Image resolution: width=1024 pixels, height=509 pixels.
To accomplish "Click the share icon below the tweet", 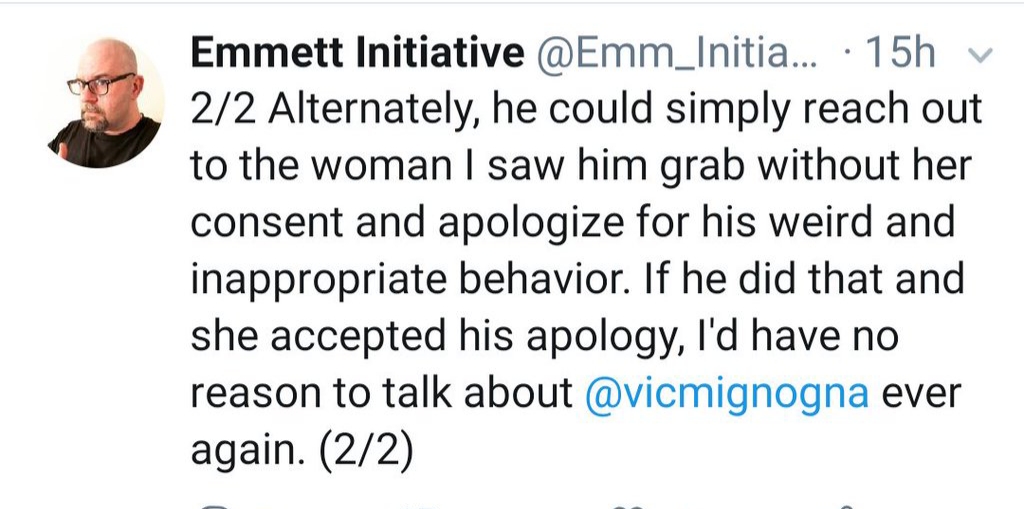I will click(847, 506).
